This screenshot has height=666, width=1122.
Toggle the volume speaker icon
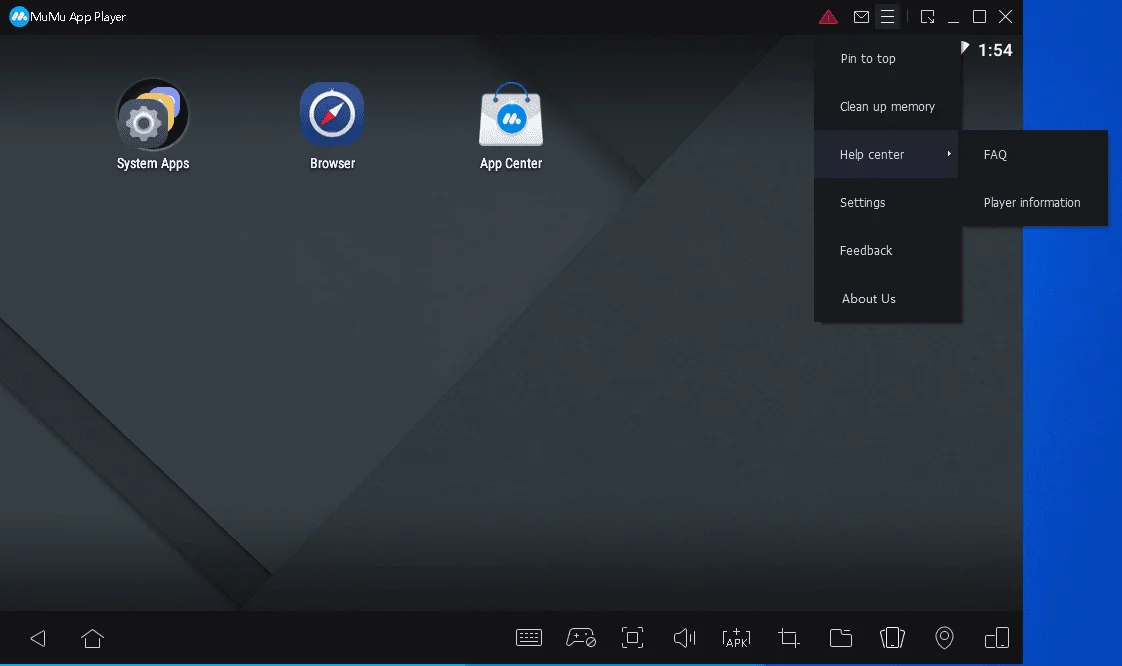684,638
